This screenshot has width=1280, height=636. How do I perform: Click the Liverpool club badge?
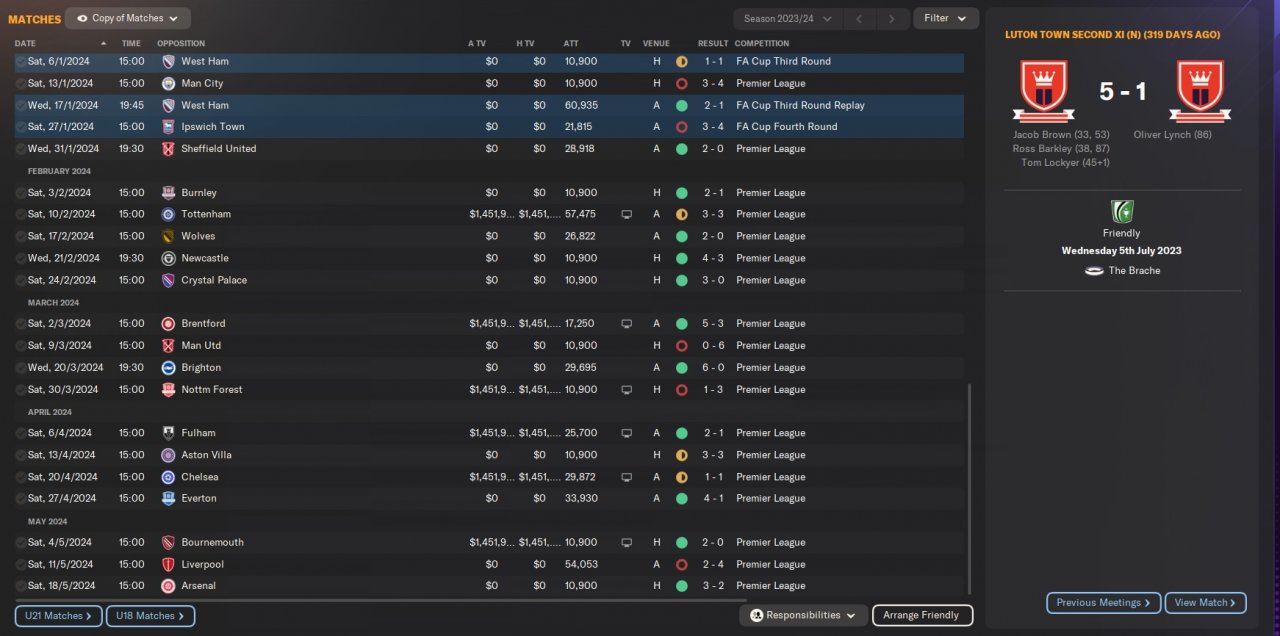tap(168, 565)
